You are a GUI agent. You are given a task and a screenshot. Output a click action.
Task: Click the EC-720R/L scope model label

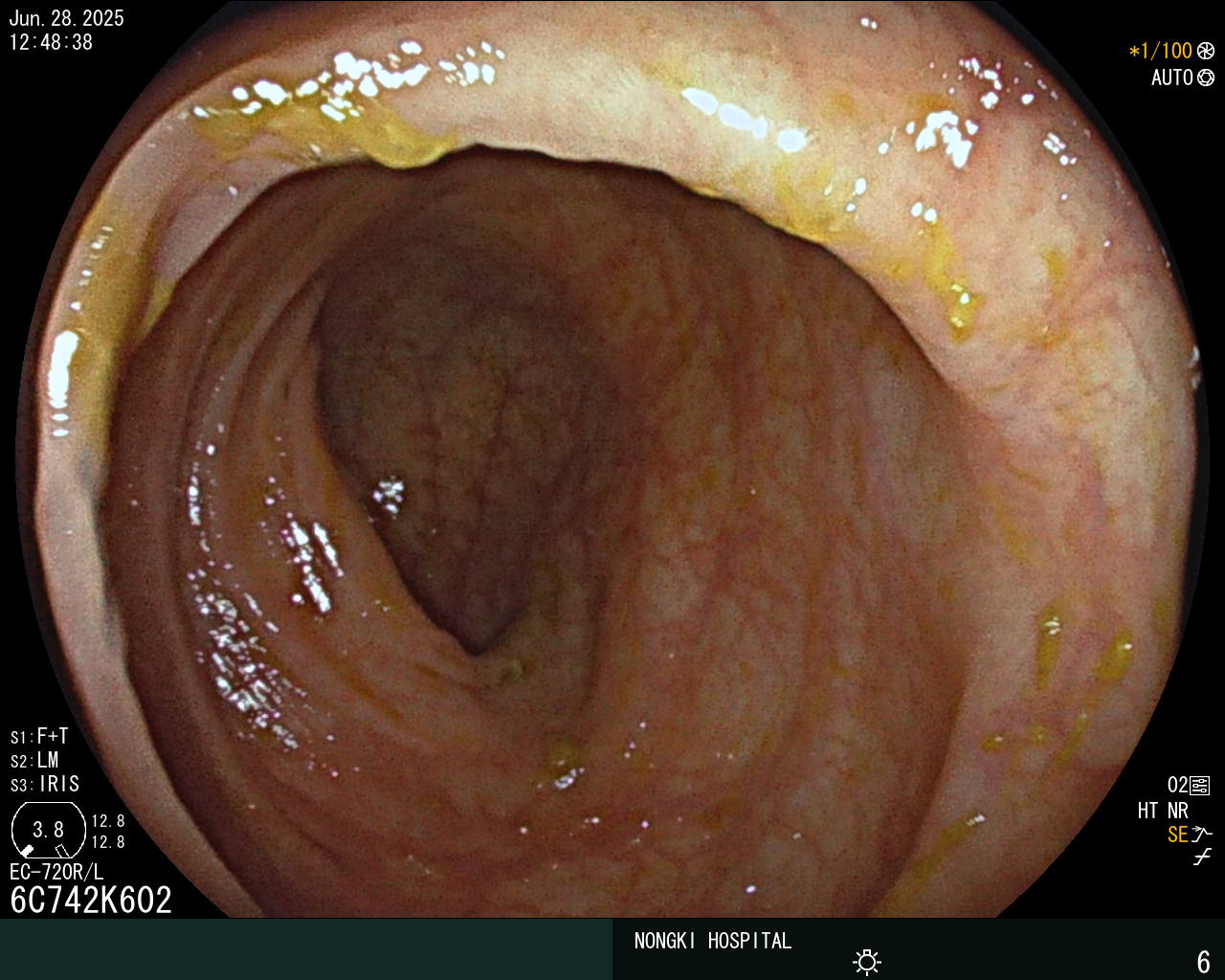click(x=56, y=873)
